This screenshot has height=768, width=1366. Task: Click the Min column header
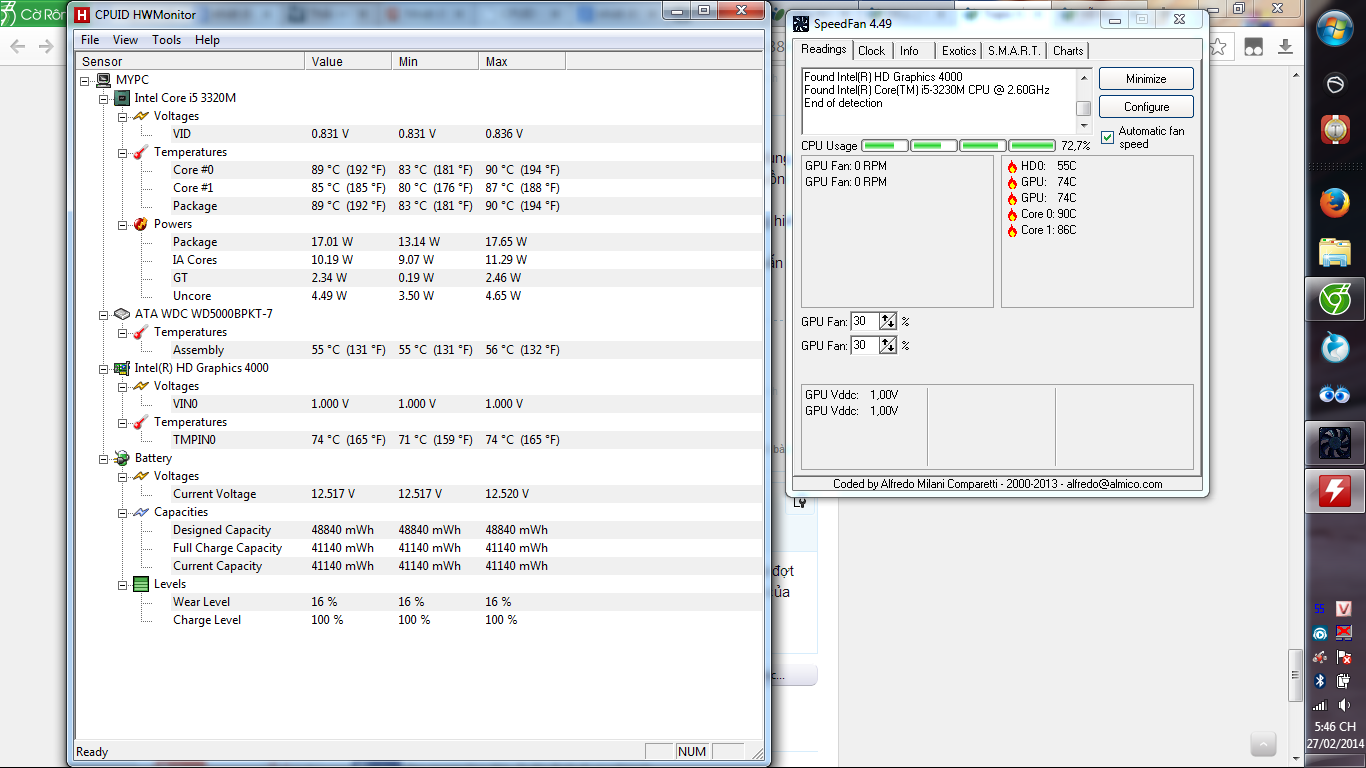tap(435, 62)
